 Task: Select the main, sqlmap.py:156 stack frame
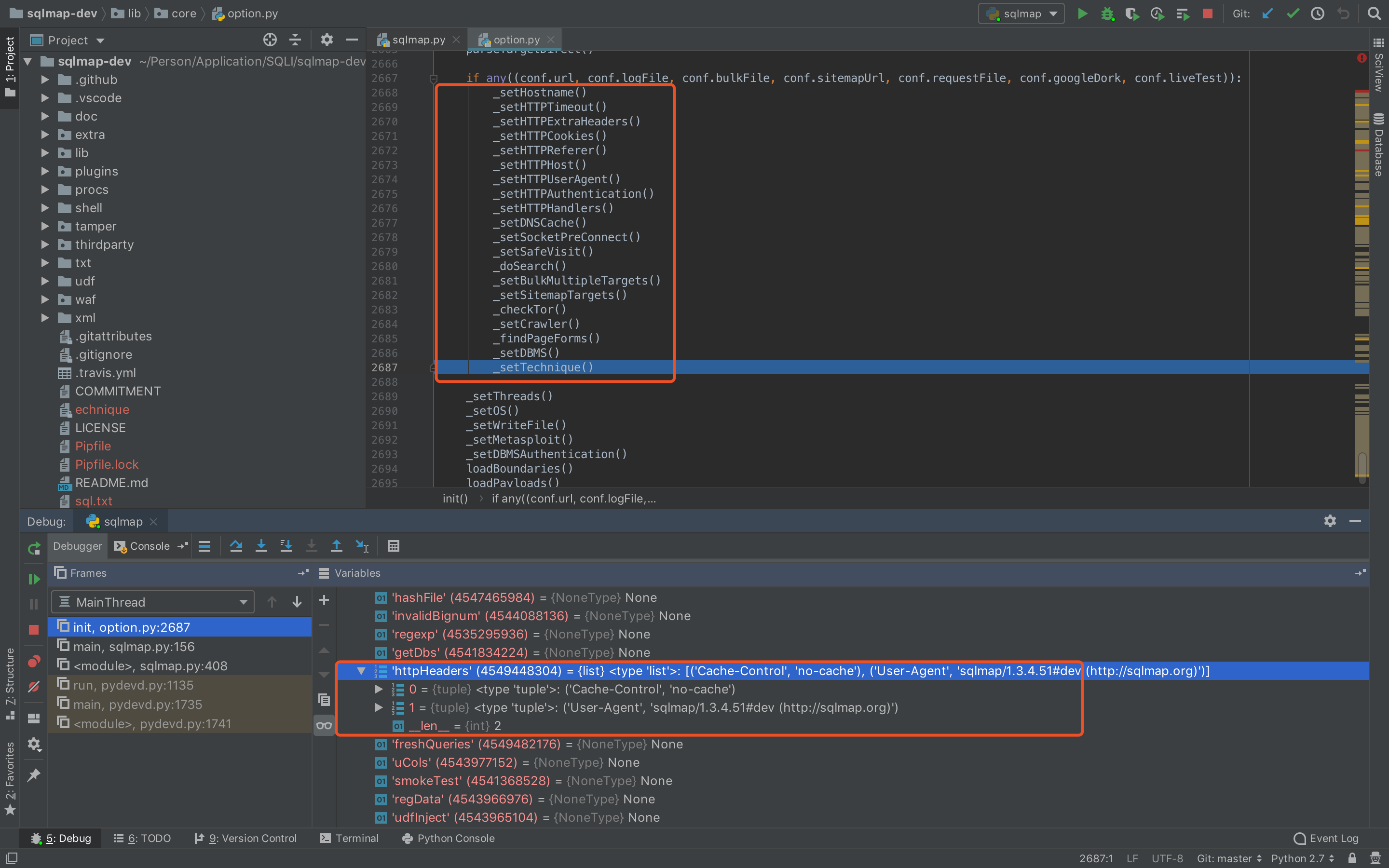point(134,646)
